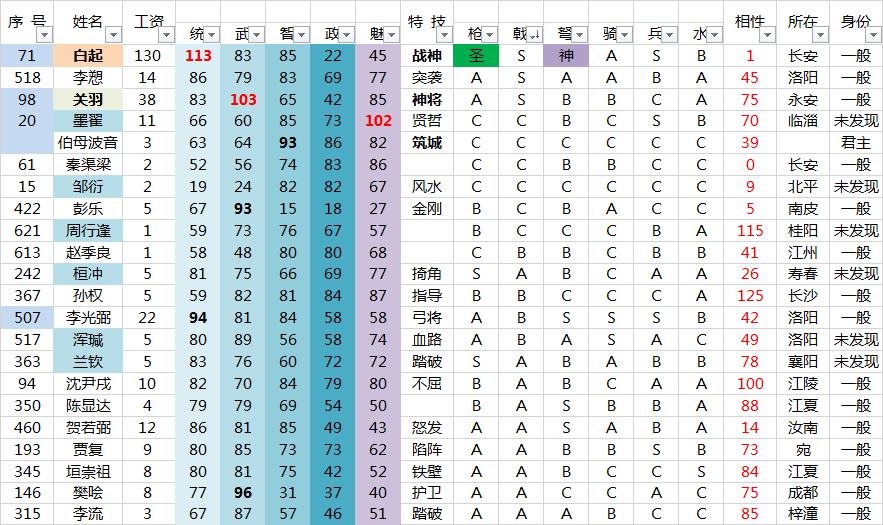The height and width of the screenshot is (525, 883).
Task: Select the name cell 伯母波音
Action: point(88,143)
